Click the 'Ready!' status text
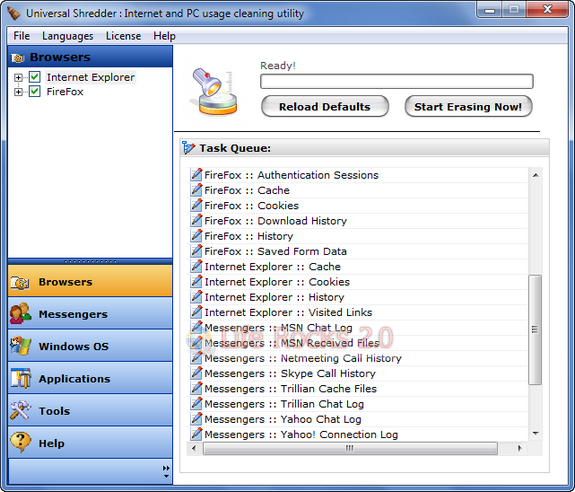 click(278, 66)
